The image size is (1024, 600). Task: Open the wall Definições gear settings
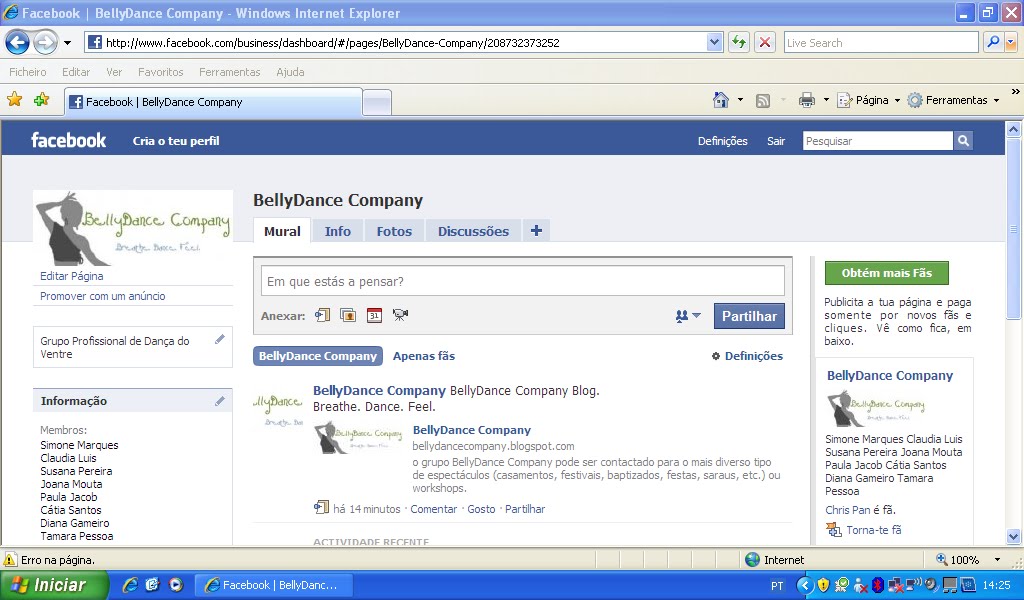pyautogui.click(x=747, y=356)
